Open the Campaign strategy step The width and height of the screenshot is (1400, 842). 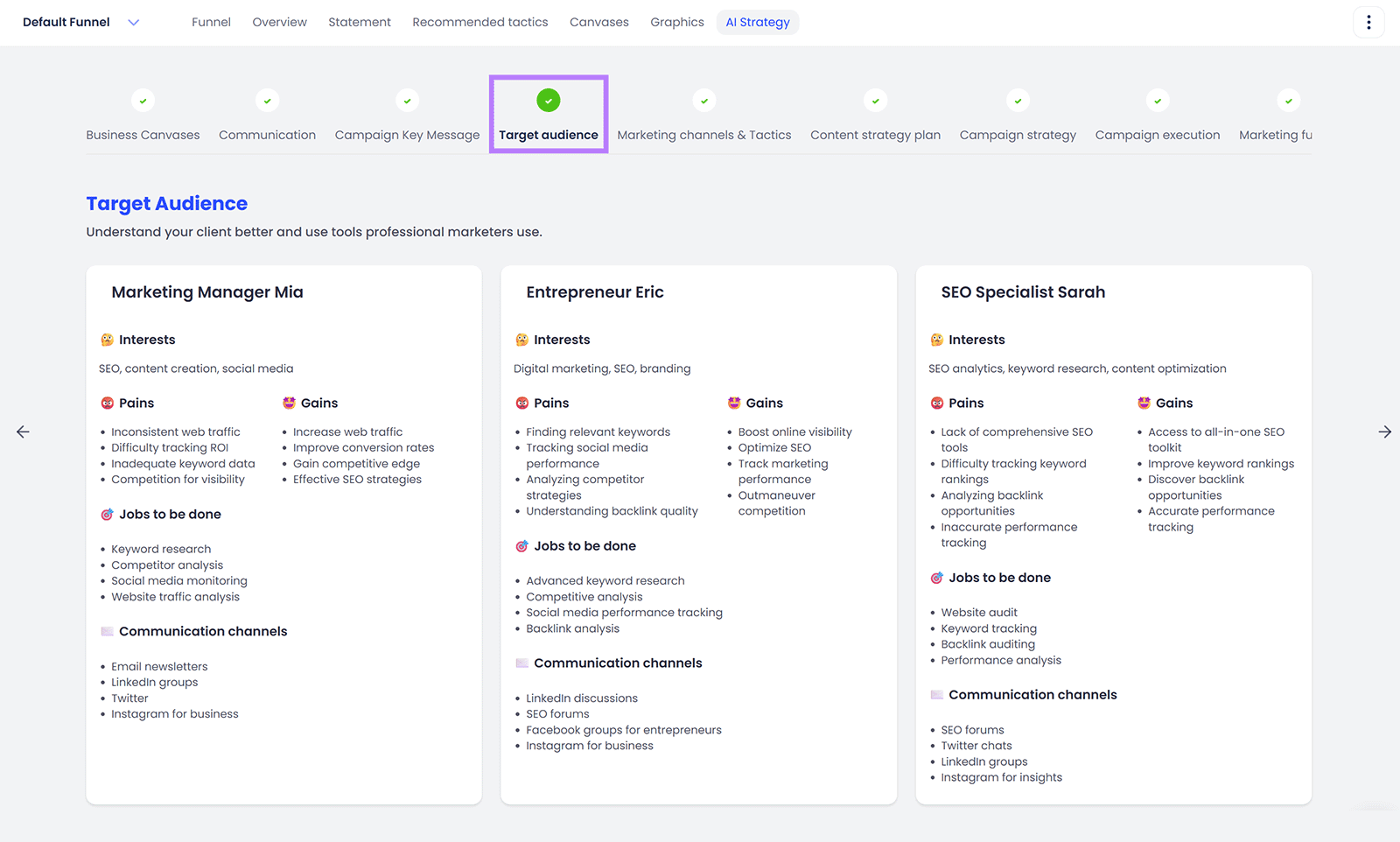tap(1017, 135)
